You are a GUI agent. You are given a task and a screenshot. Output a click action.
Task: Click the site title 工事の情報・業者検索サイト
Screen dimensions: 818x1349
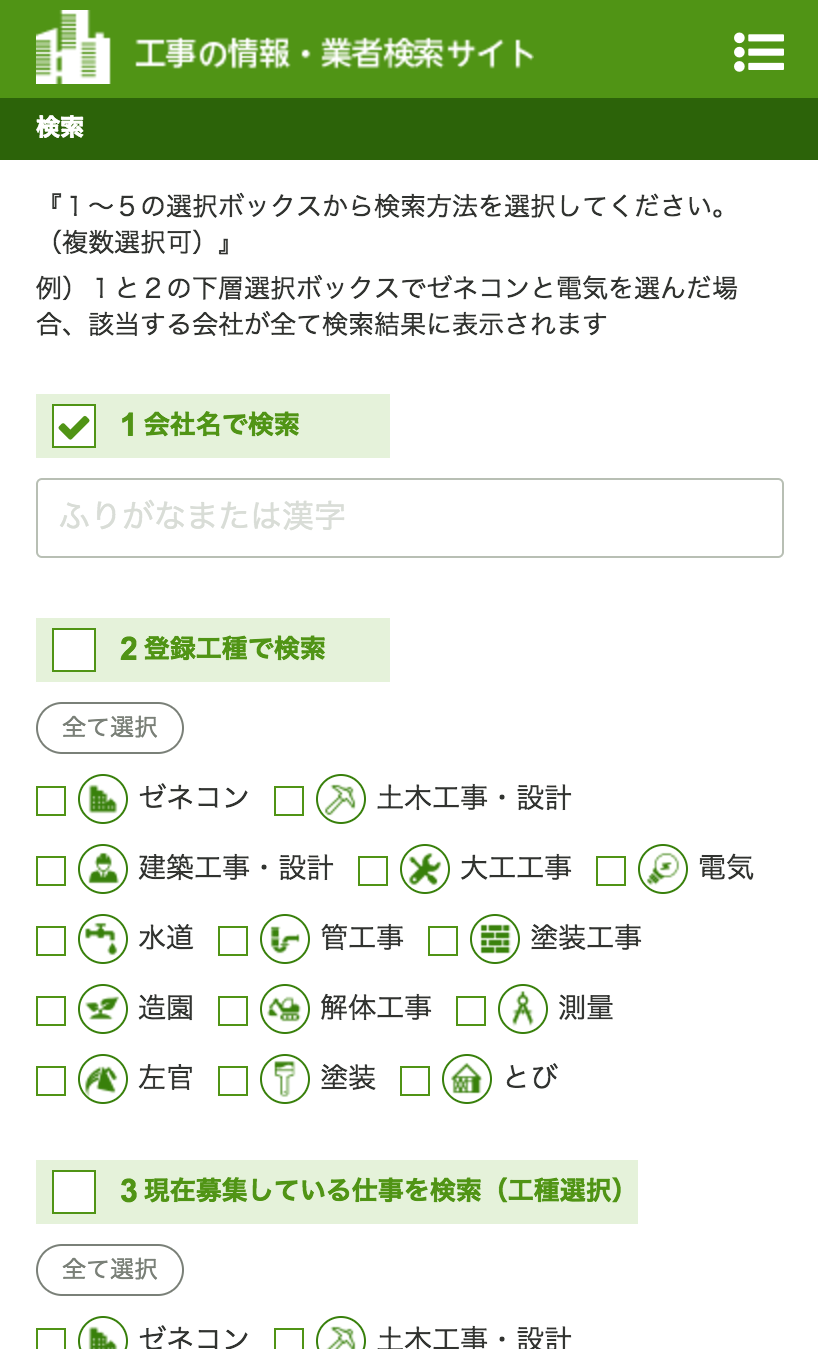click(334, 53)
